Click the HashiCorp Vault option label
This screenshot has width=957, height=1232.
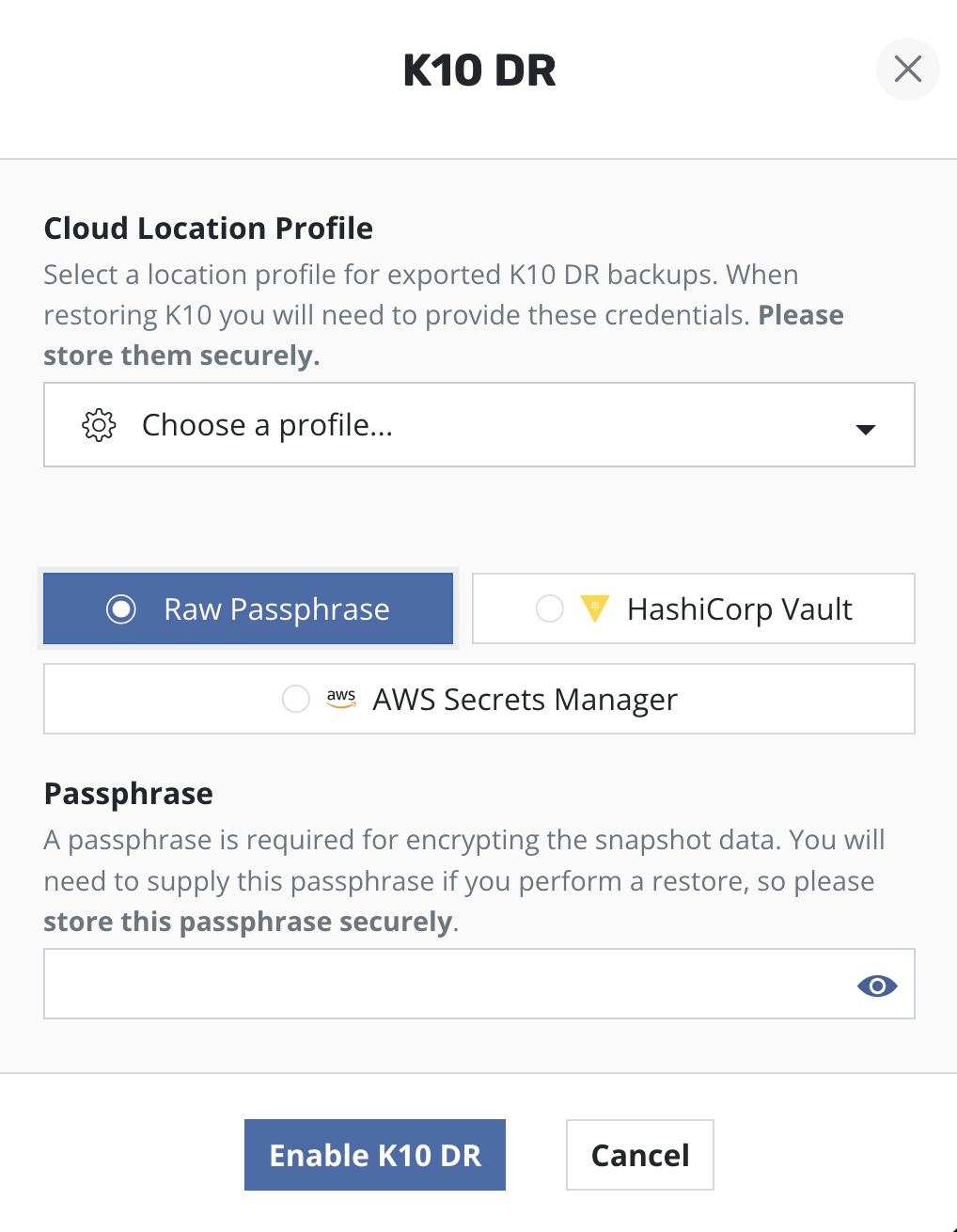click(739, 609)
